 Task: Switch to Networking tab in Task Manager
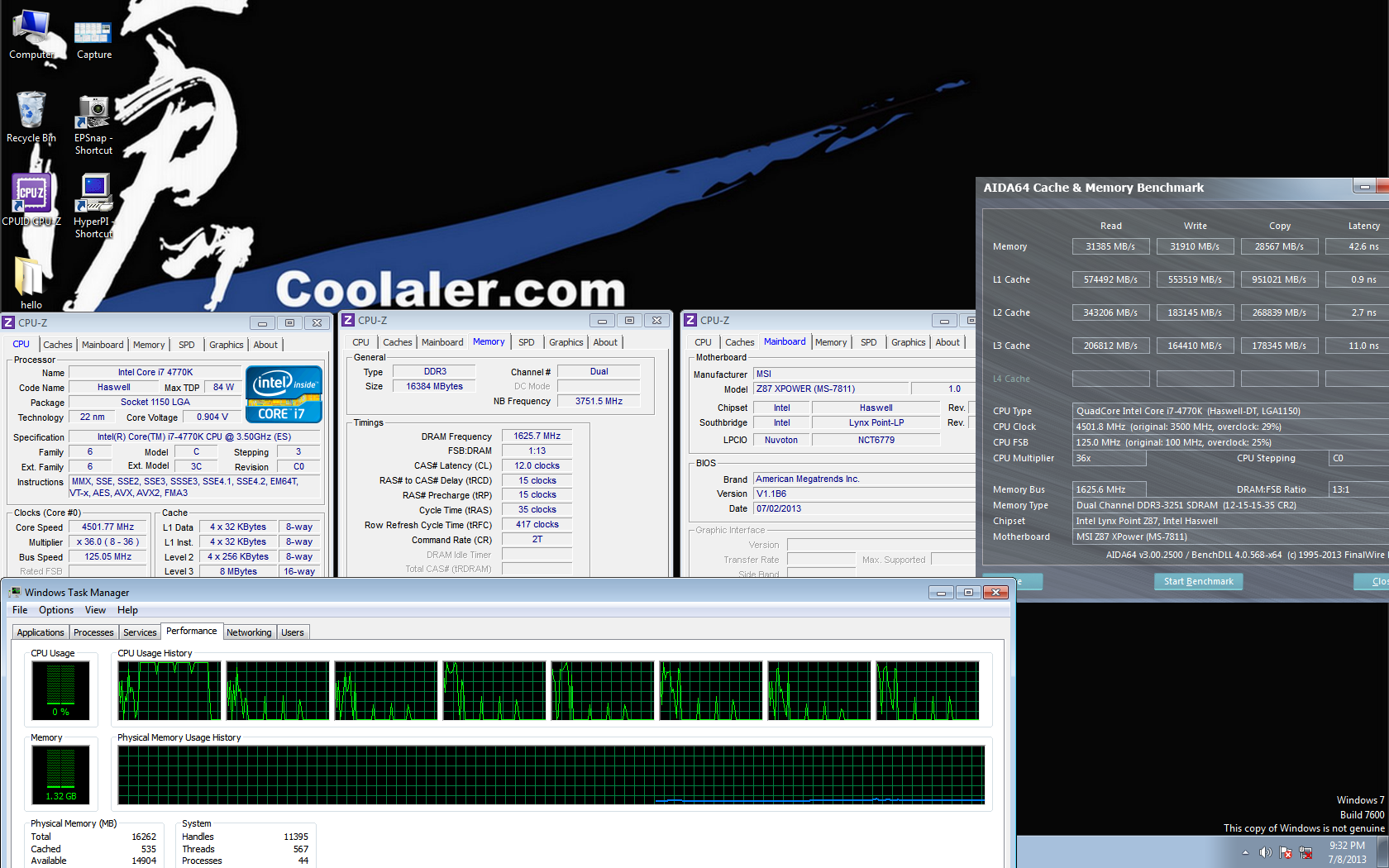click(249, 632)
